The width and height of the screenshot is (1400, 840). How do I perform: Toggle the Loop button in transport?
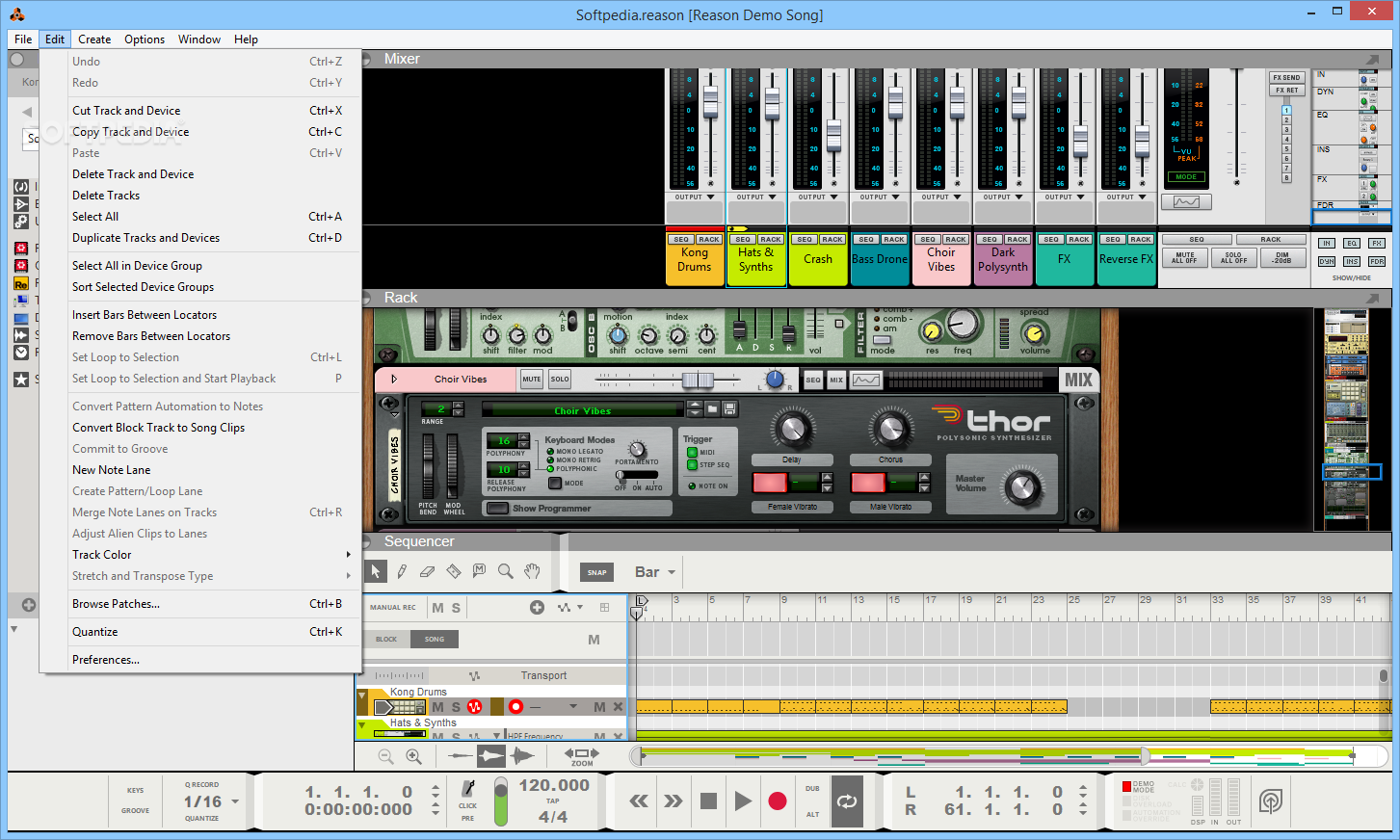(x=847, y=801)
